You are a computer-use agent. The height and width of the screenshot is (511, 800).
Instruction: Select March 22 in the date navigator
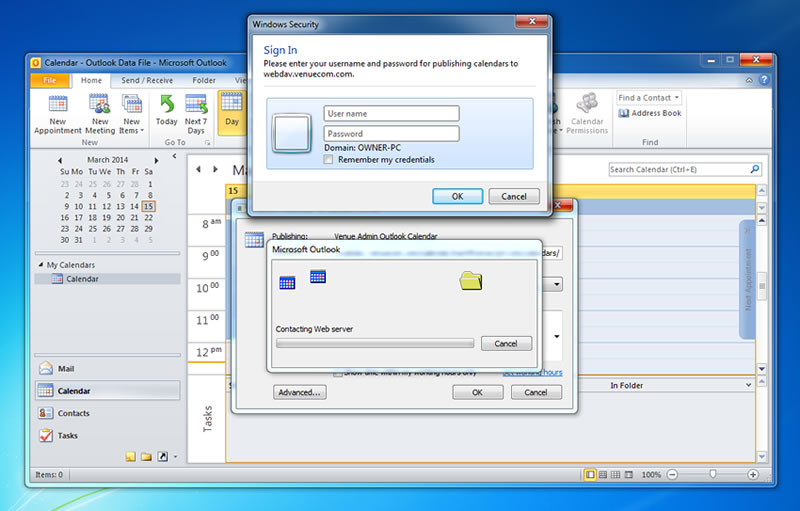pos(148,217)
